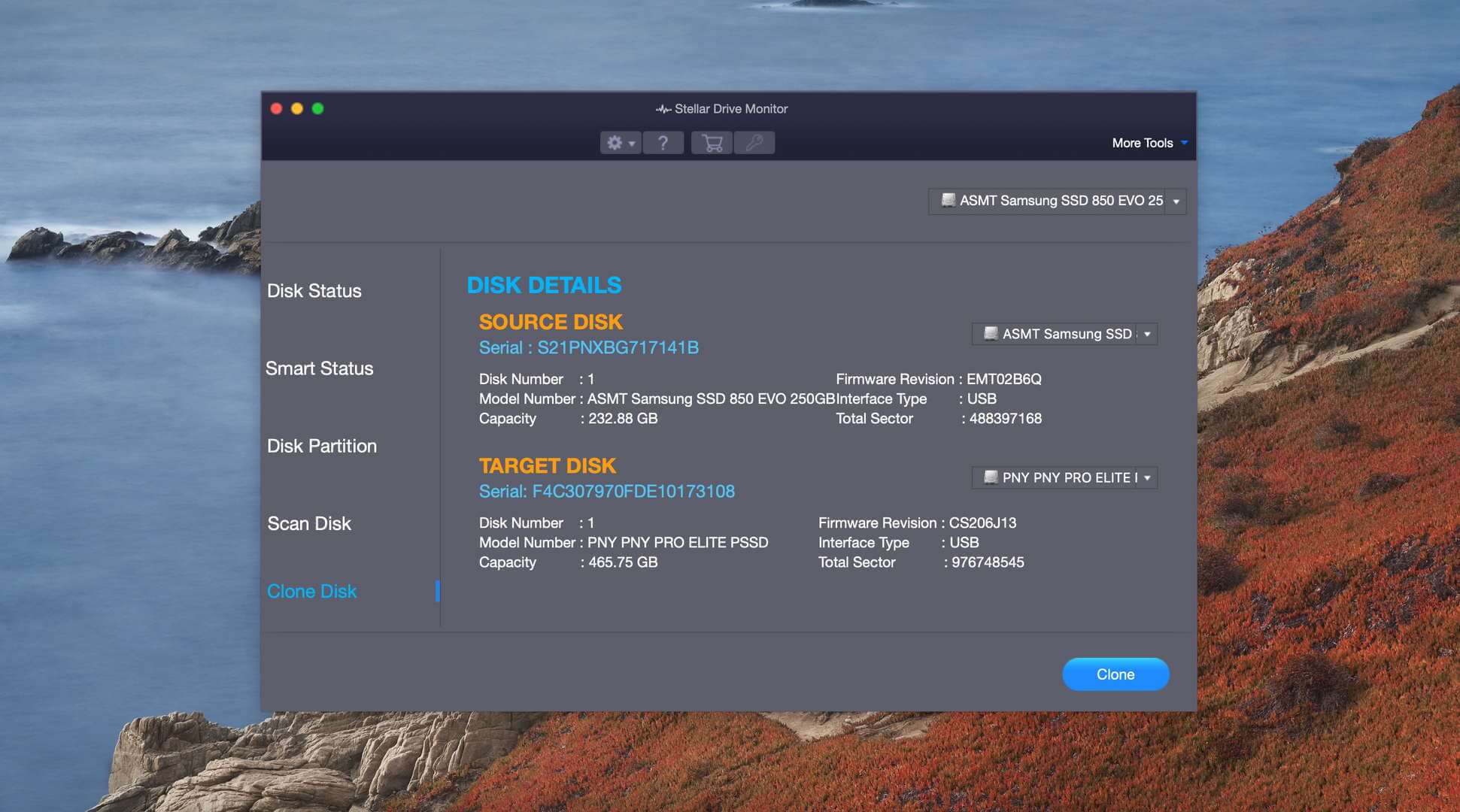
Task: Minimize the window with the yellow button
Action: (x=297, y=109)
